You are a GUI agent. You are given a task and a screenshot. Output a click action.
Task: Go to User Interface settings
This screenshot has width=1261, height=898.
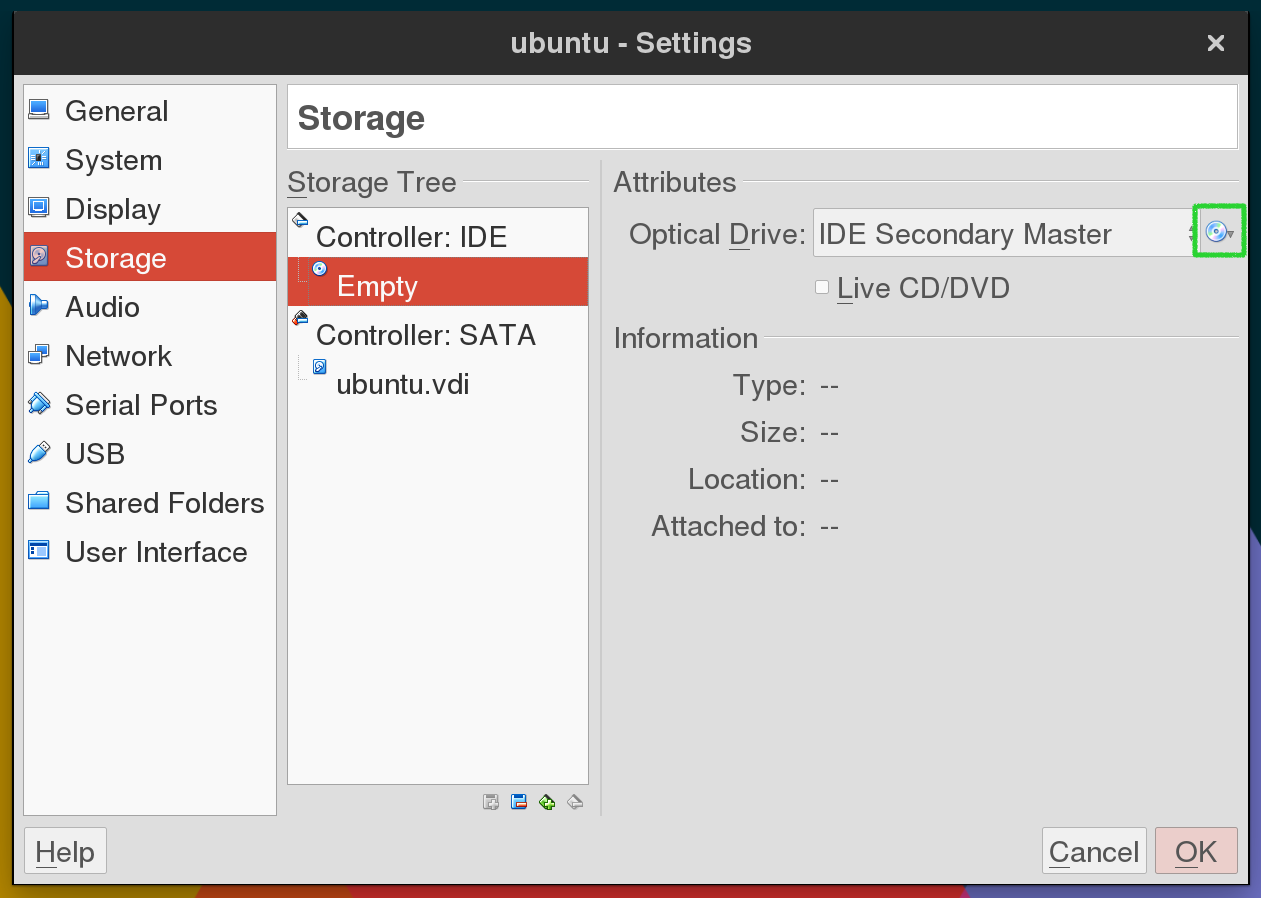tap(150, 552)
